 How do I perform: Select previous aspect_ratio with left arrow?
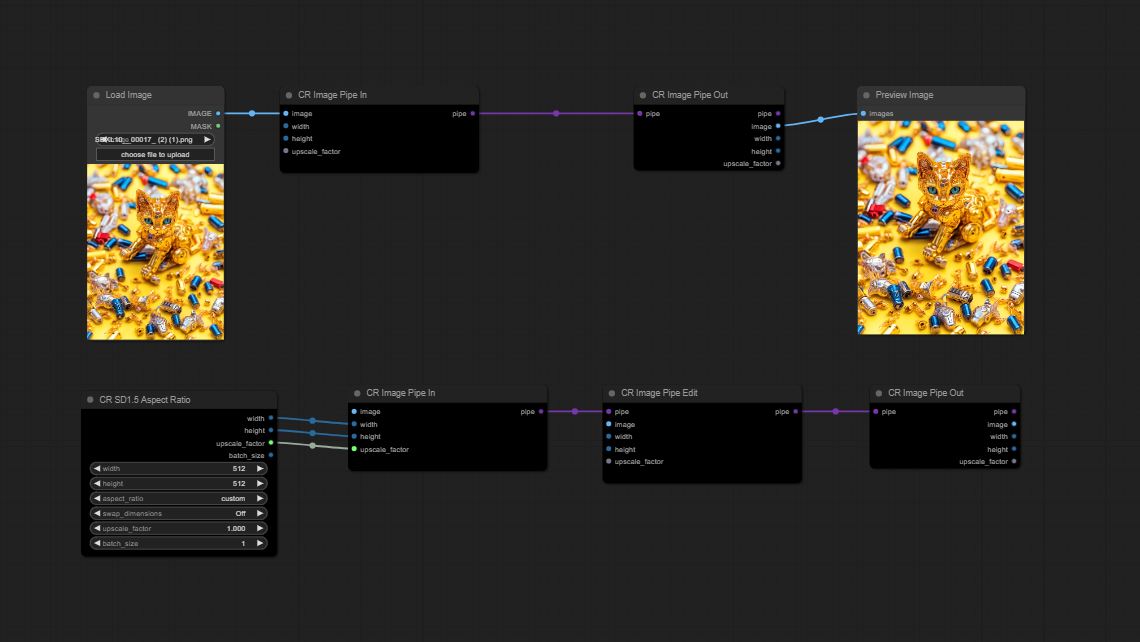[97, 499]
